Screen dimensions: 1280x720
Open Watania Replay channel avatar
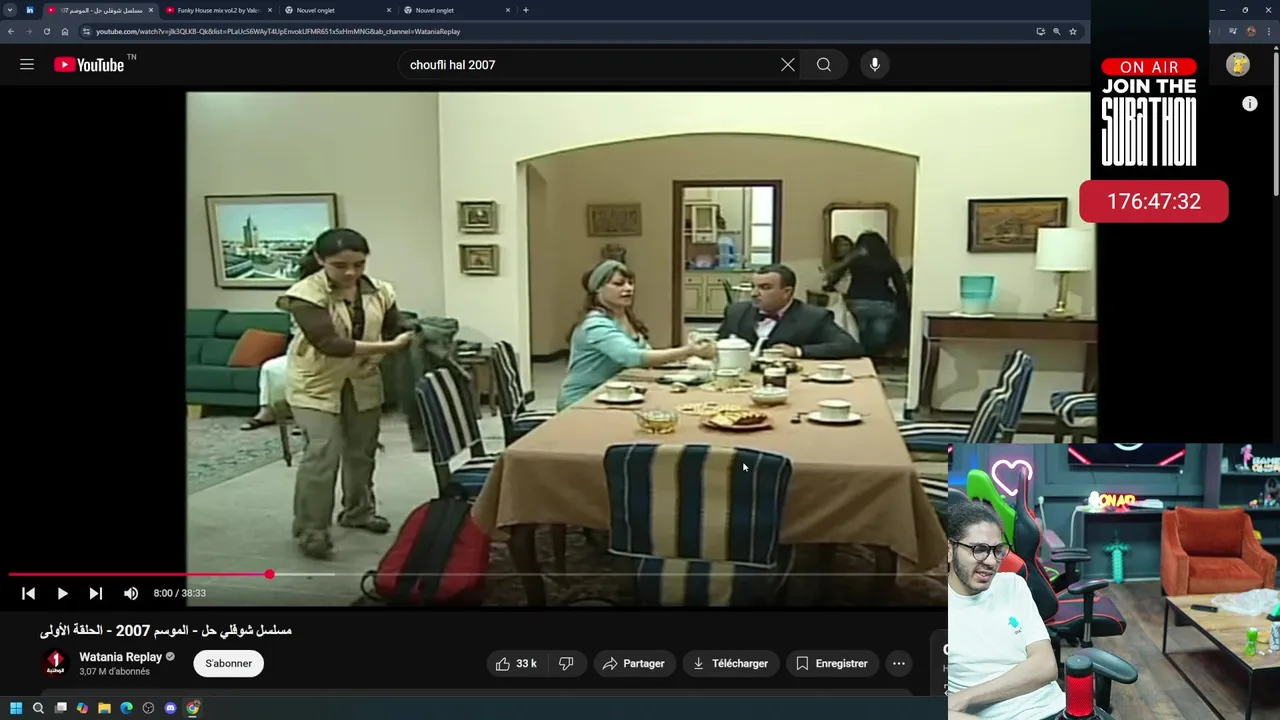click(56, 663)
